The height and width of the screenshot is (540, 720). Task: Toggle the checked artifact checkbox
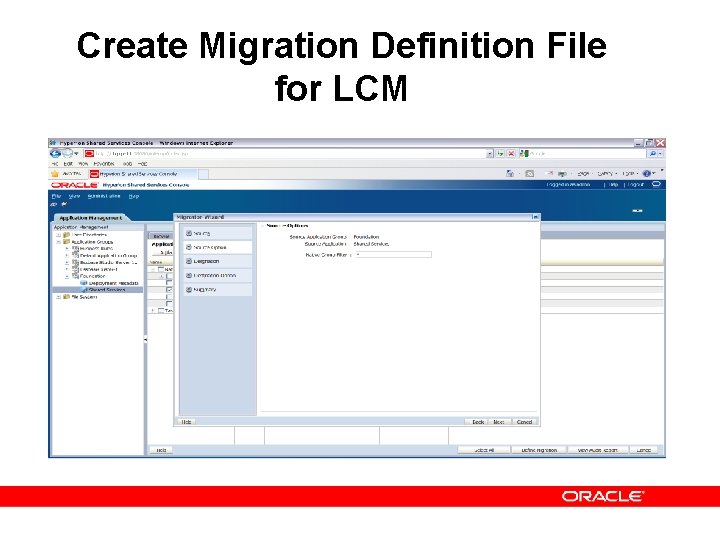point(169,290)
